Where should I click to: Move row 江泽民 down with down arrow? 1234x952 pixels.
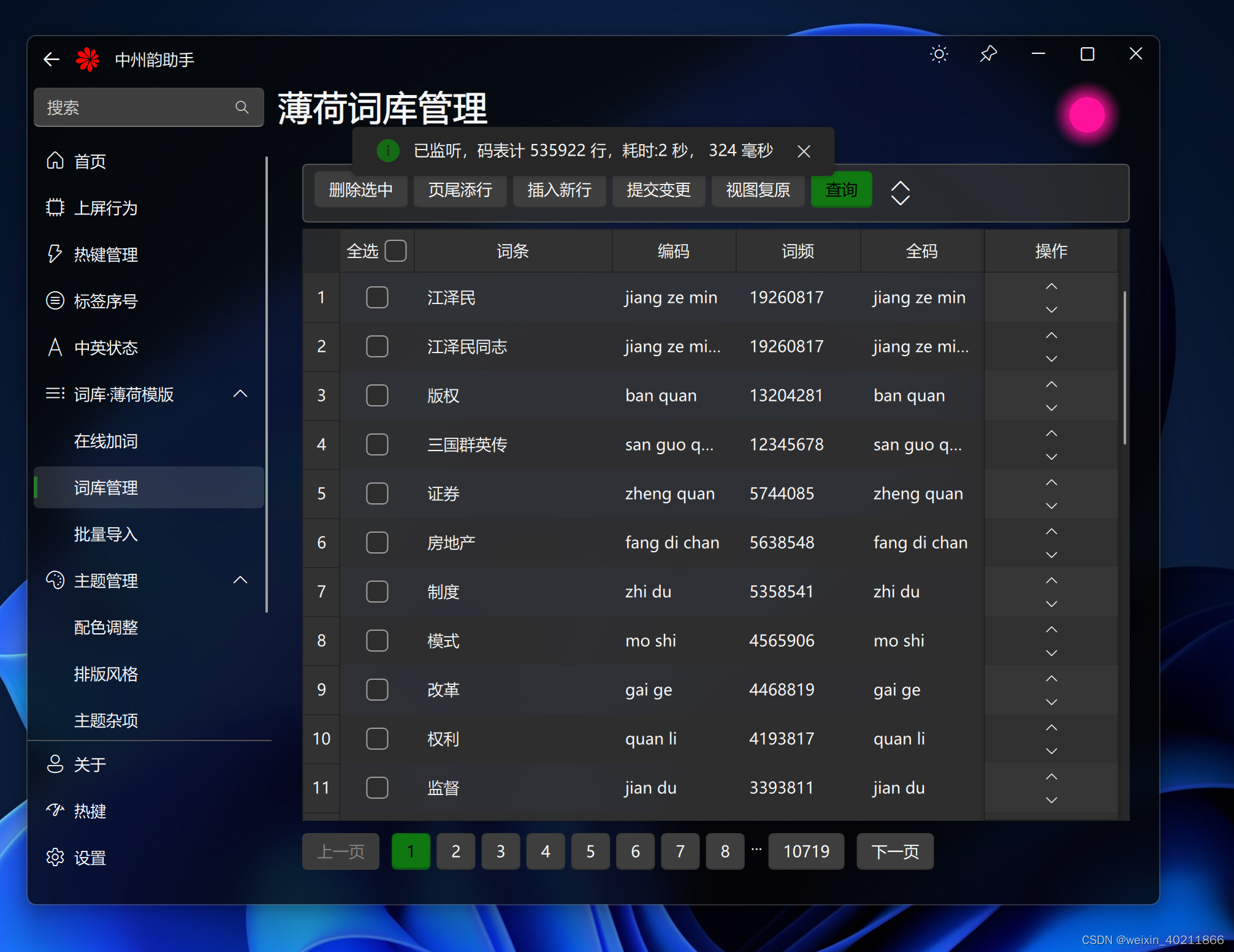click(1051, 310)
